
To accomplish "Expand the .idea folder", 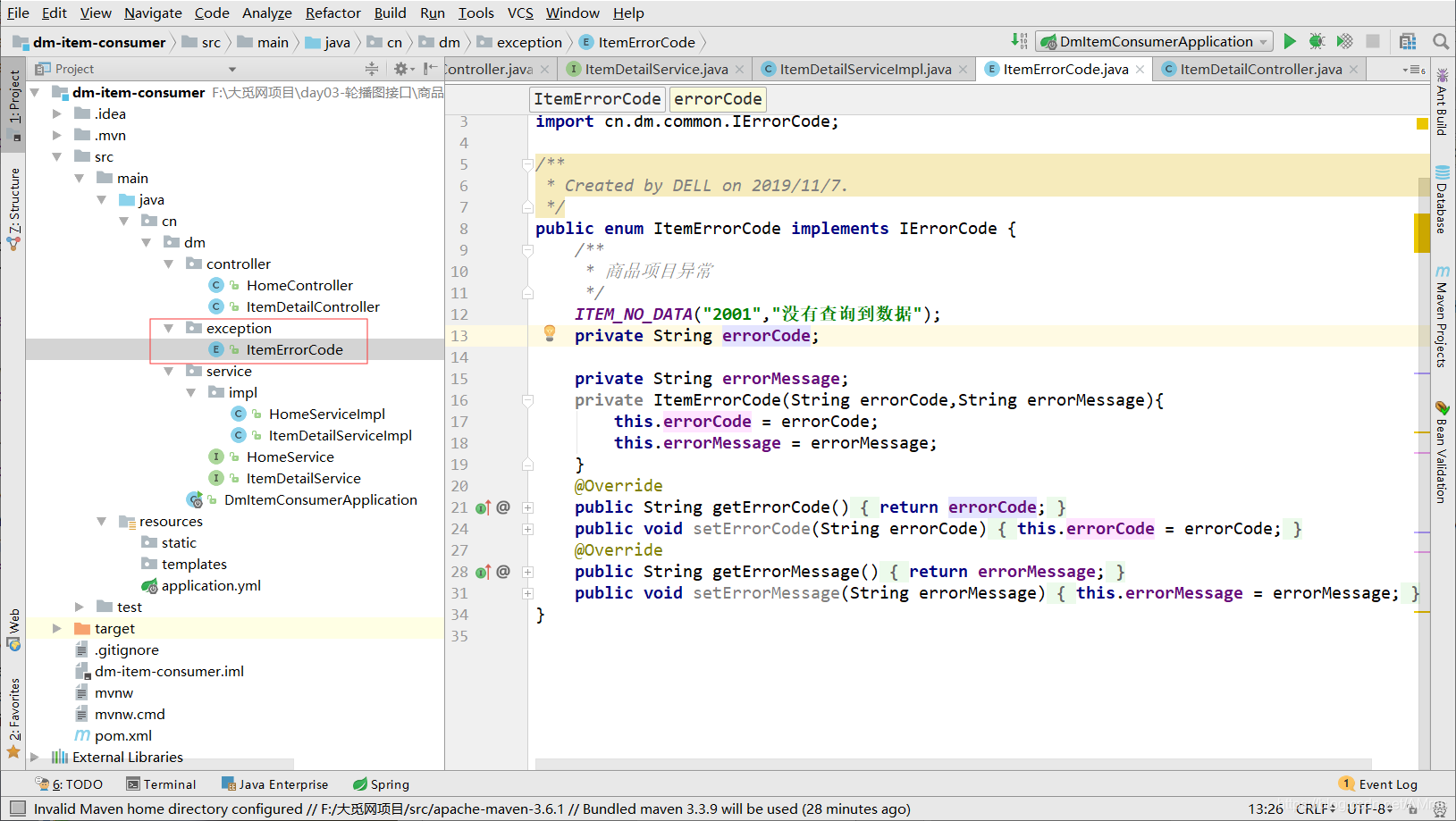I will [57, 113].
